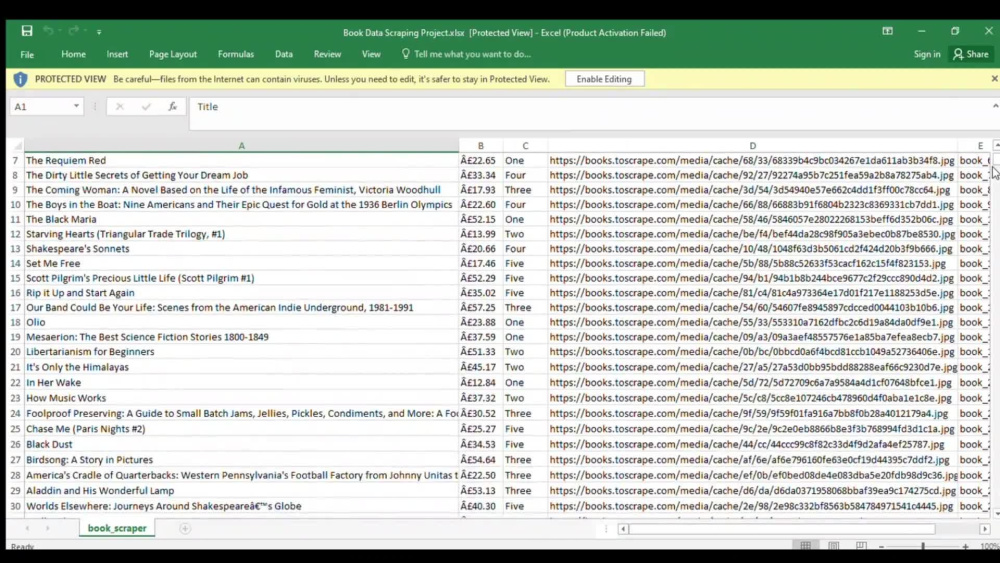Open the View ribbon tab
1000x563 pixels.
coord(371,54)
